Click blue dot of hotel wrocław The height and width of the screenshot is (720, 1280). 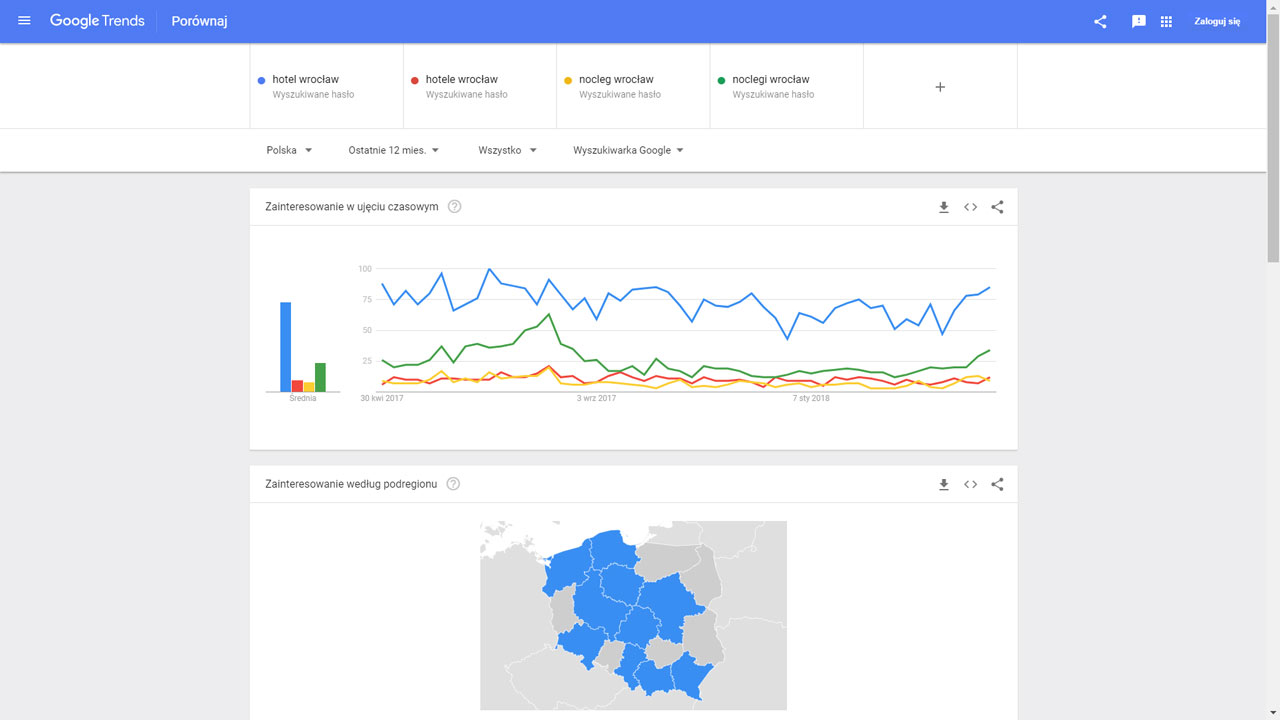click(x=262, y=79)
